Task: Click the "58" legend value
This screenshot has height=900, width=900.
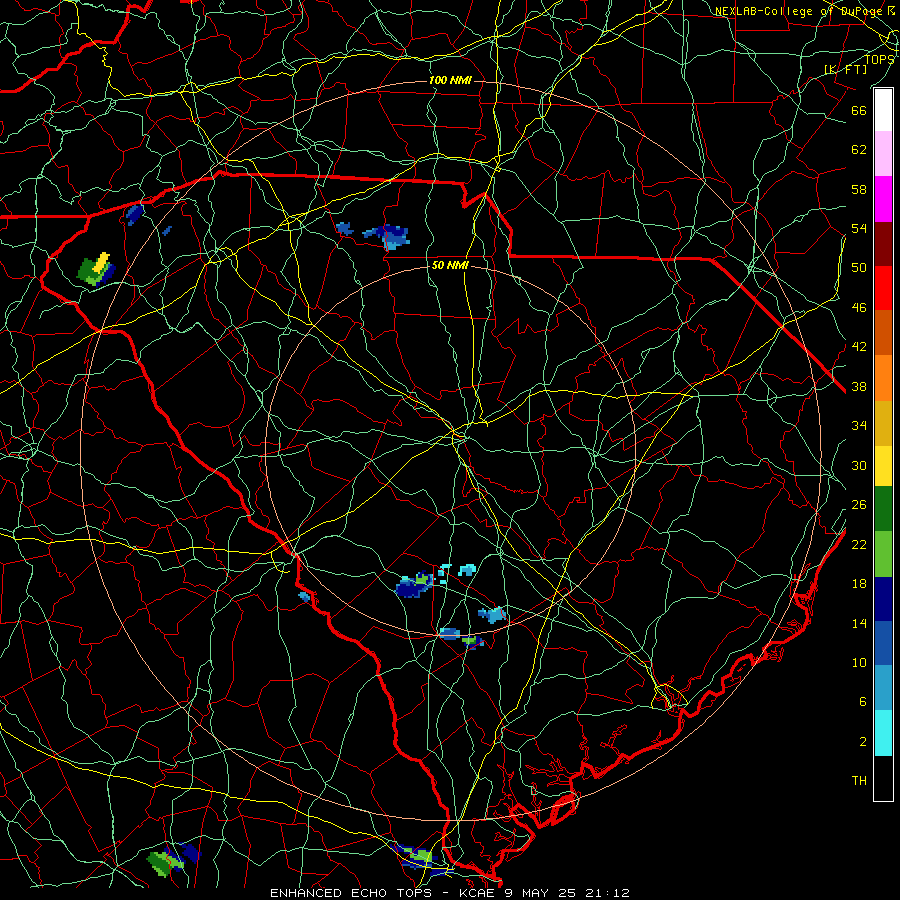Action: 859,189
